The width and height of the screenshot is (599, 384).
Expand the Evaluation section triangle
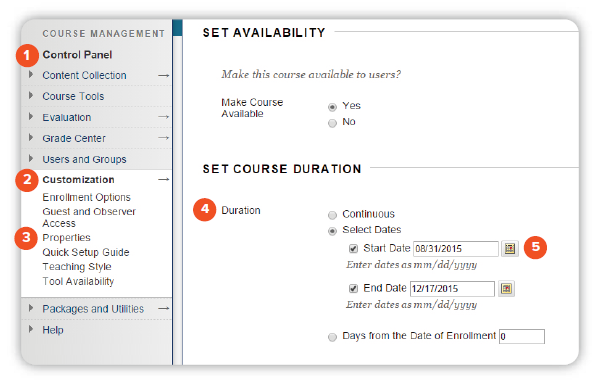click(31, 116)
